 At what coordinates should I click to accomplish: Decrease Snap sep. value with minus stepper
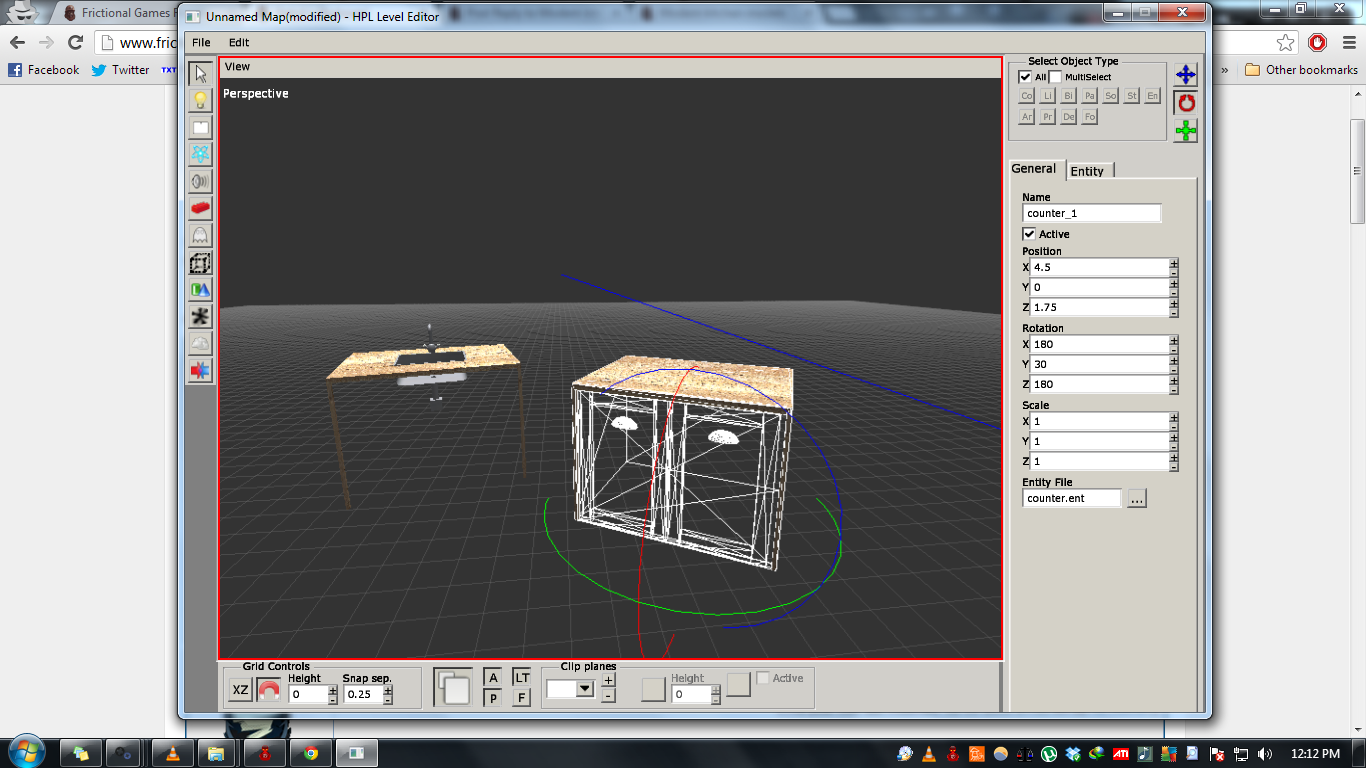(x=388, y=699)
